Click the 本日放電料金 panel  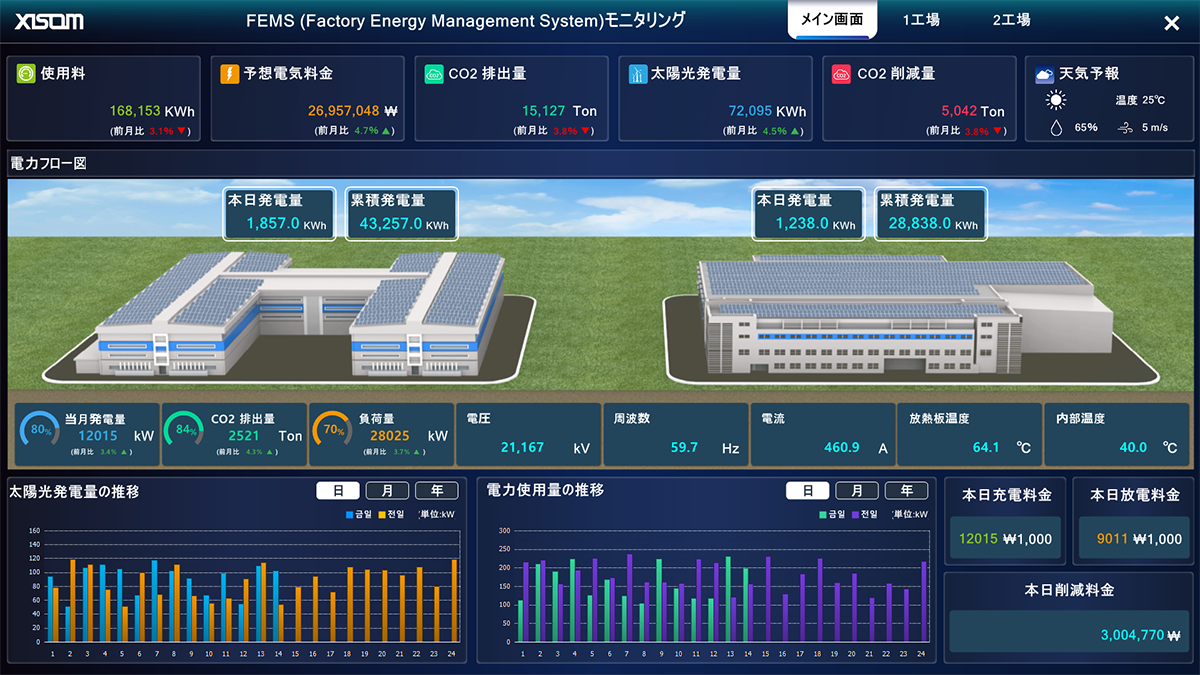pyautogui.click(x=1135, y=521)
